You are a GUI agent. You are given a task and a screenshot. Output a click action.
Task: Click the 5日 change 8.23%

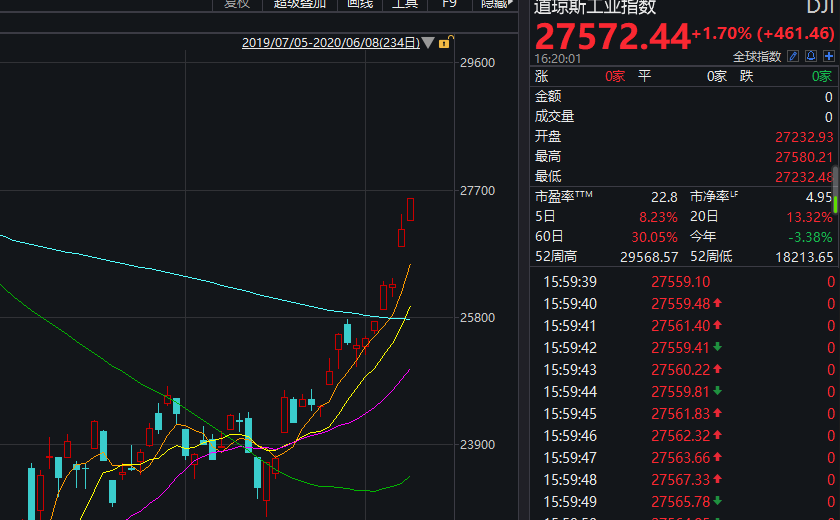658,217
